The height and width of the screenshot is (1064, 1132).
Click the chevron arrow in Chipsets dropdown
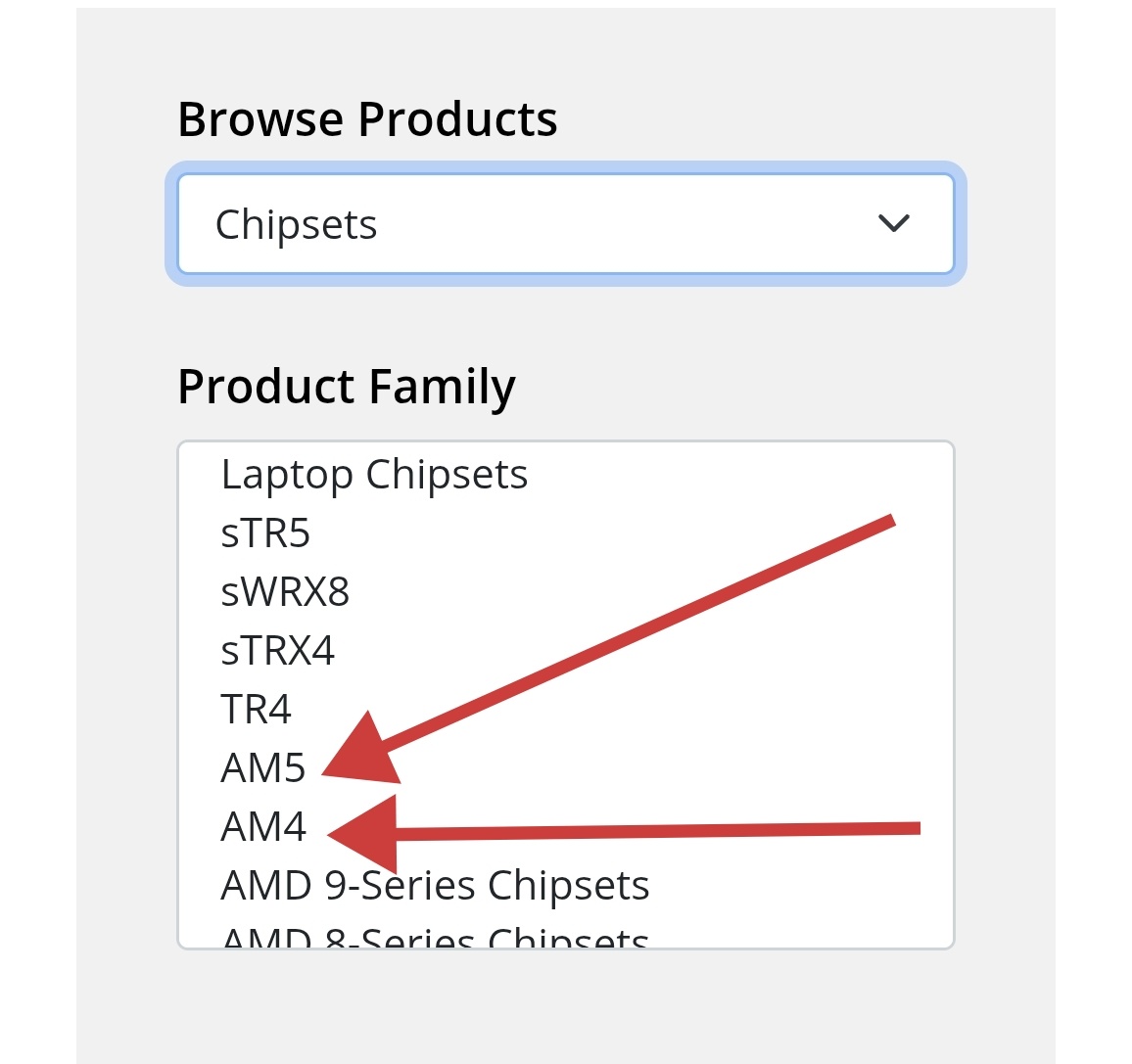[893, 224]
